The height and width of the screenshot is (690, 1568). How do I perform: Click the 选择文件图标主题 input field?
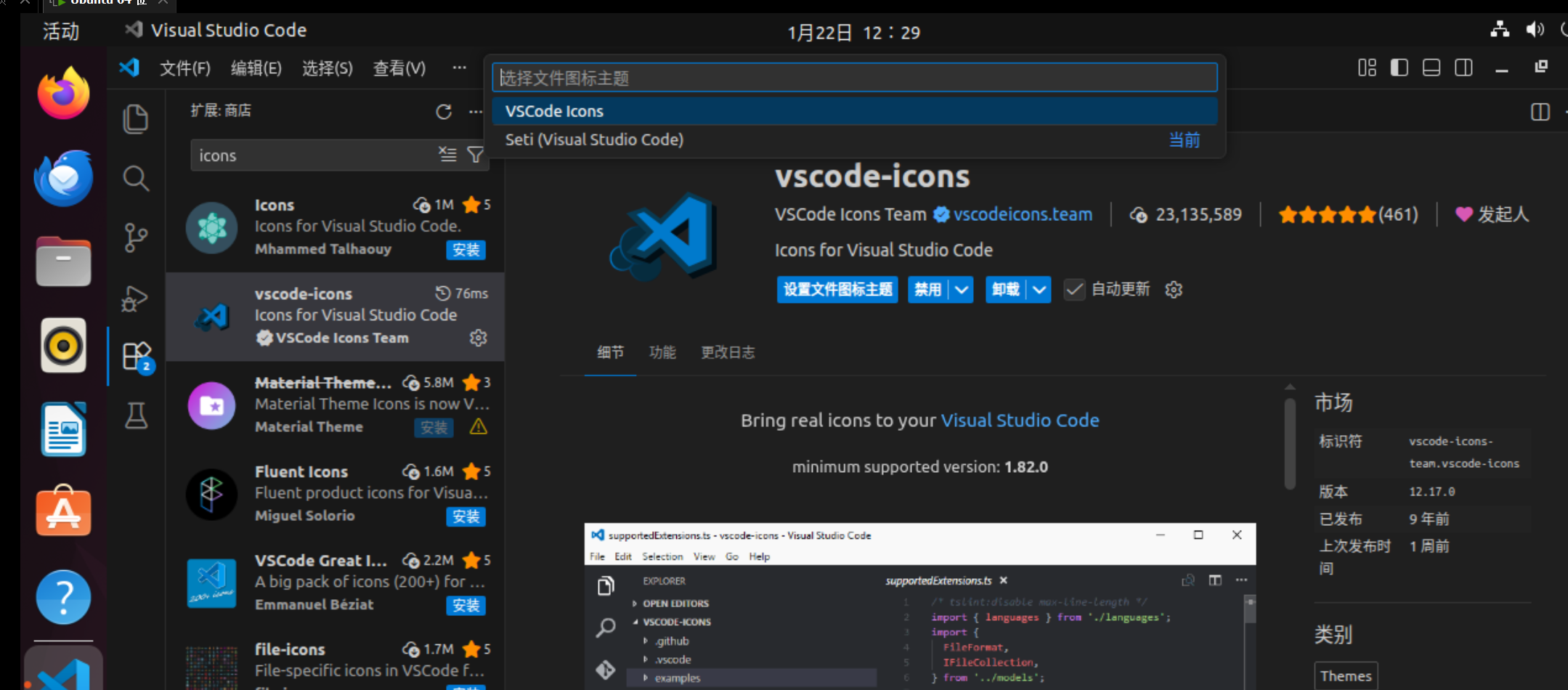tap(854, 77)
